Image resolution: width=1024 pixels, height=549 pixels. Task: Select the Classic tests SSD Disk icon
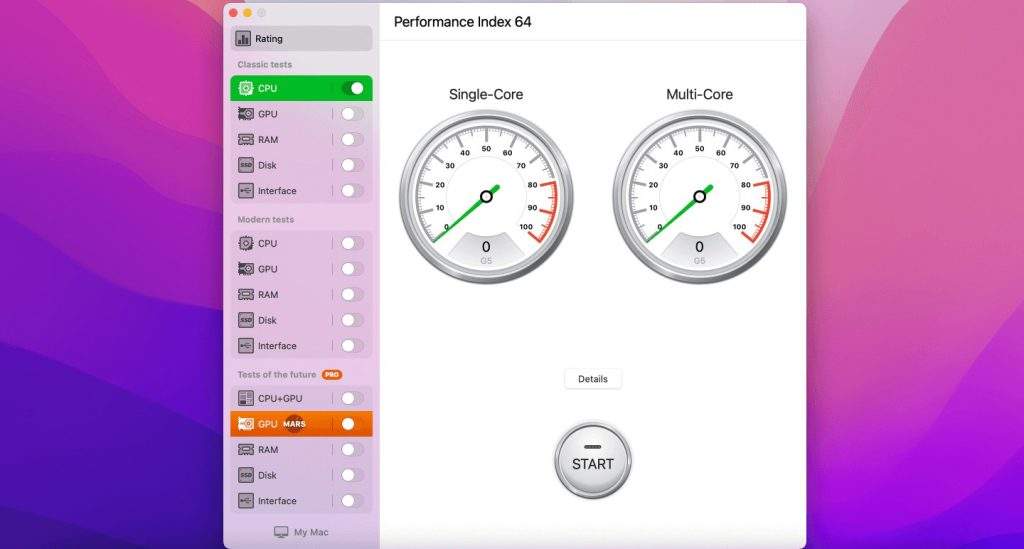(x=246, y=165)
